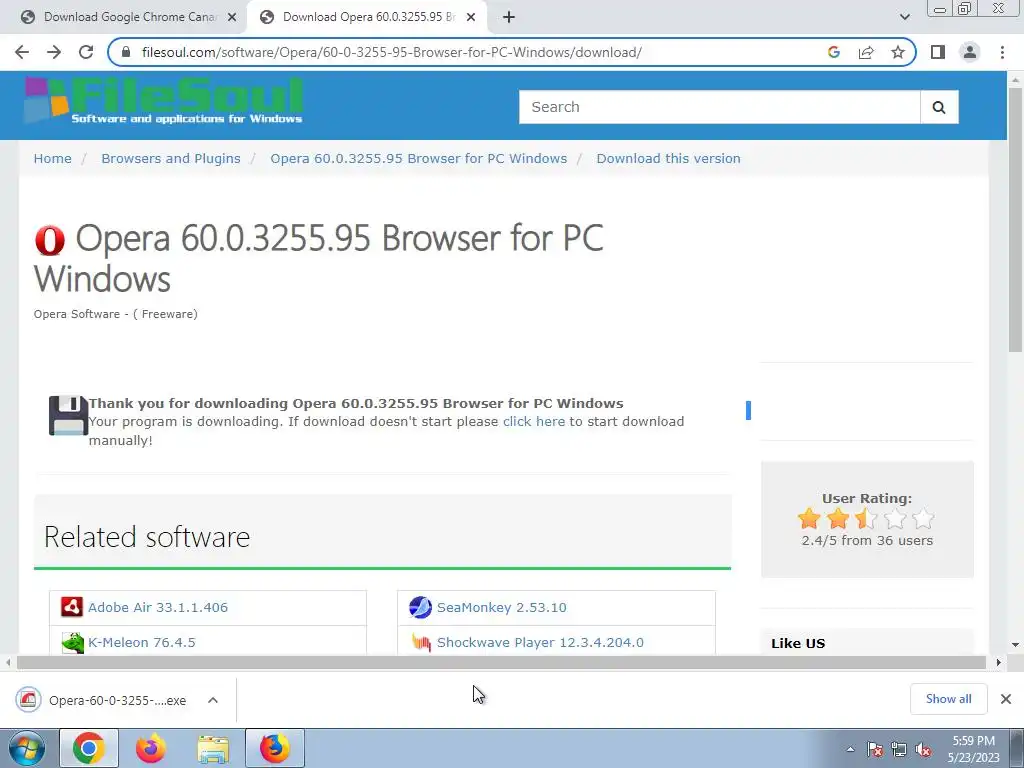Click the muted volume tray icon
The width and height of the screenshot is (1024, 768).
(x=923, y=749)
